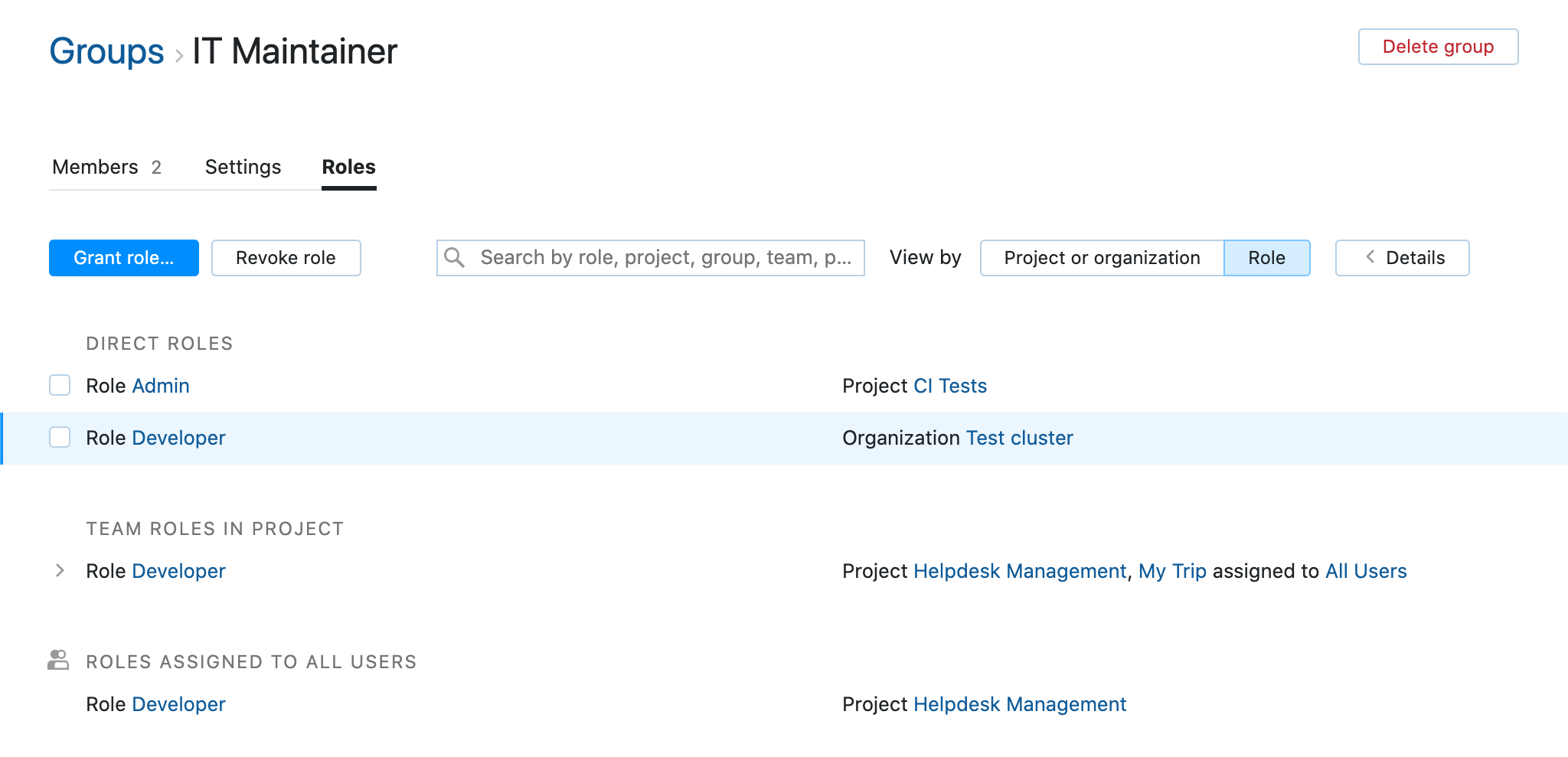Click the search magnifier icon
Screen dimensions: 1568x757
coord(455,257)
